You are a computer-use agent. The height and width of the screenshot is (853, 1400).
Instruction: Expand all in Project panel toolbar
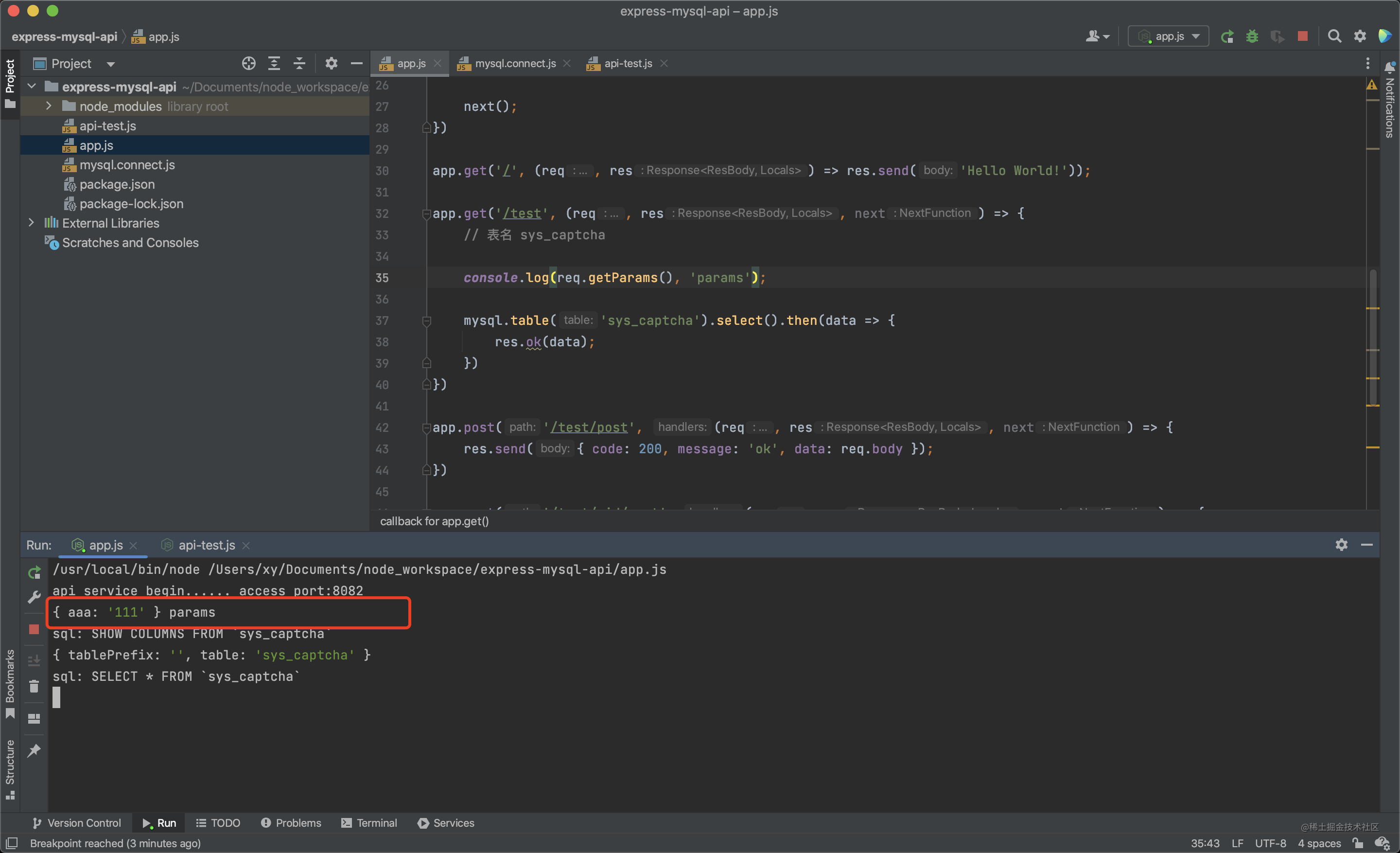coord(274,64)
